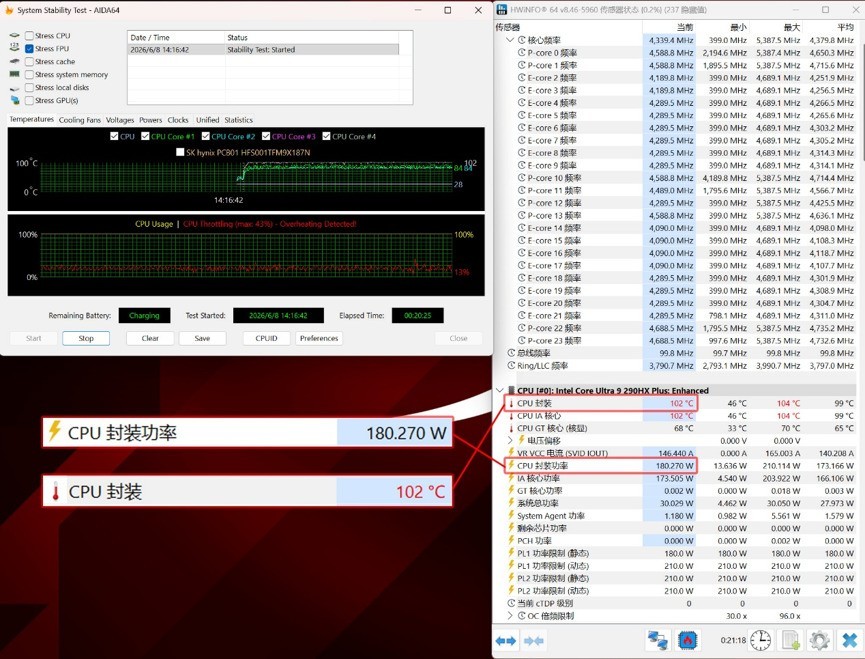Viewport: 865px width, 659px height.
Task: Click the lightning icon of System Agent 功率 row
Action: click(511, 515)
